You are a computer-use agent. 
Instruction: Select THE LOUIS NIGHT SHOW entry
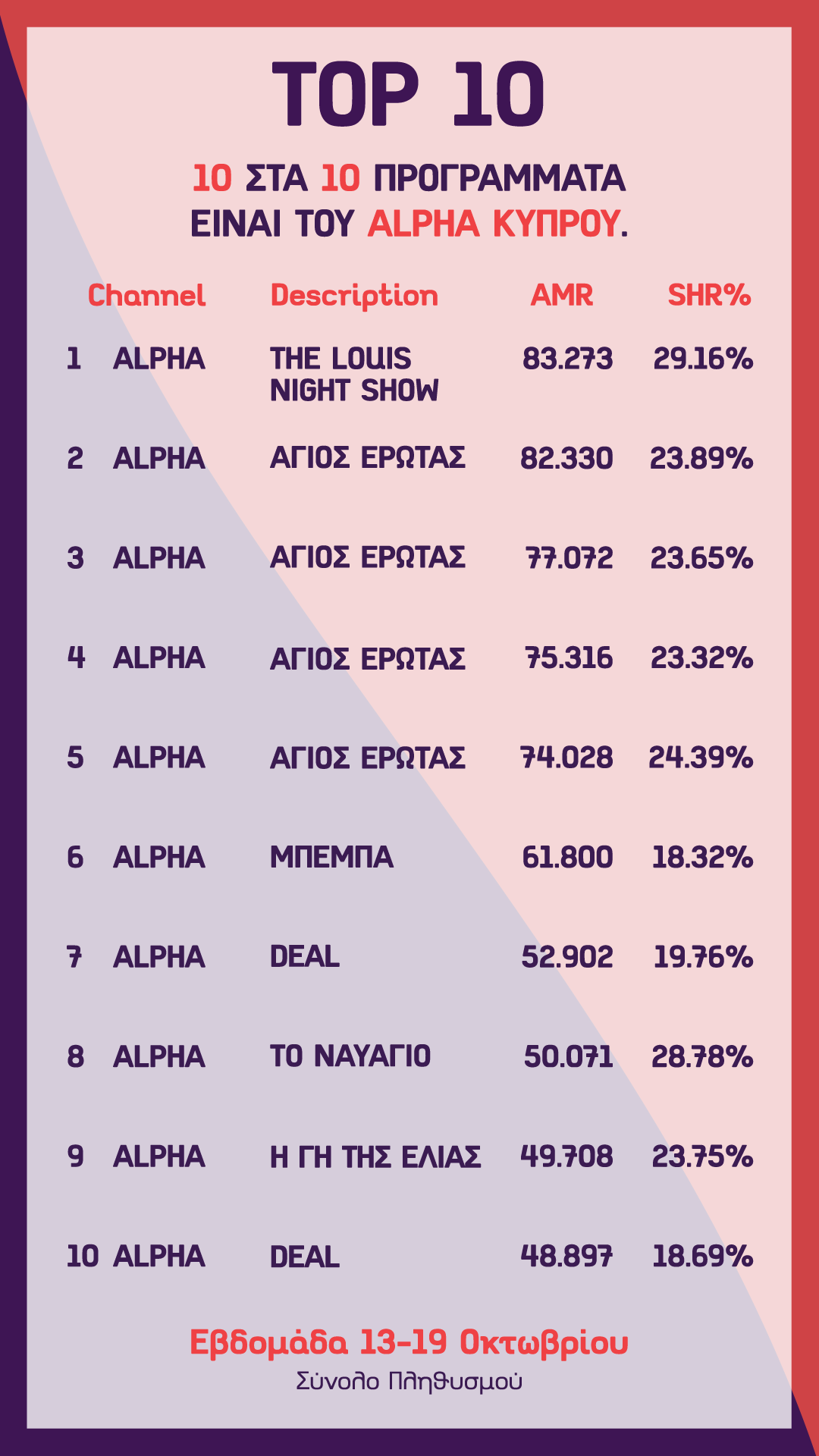tap(354, 375)
